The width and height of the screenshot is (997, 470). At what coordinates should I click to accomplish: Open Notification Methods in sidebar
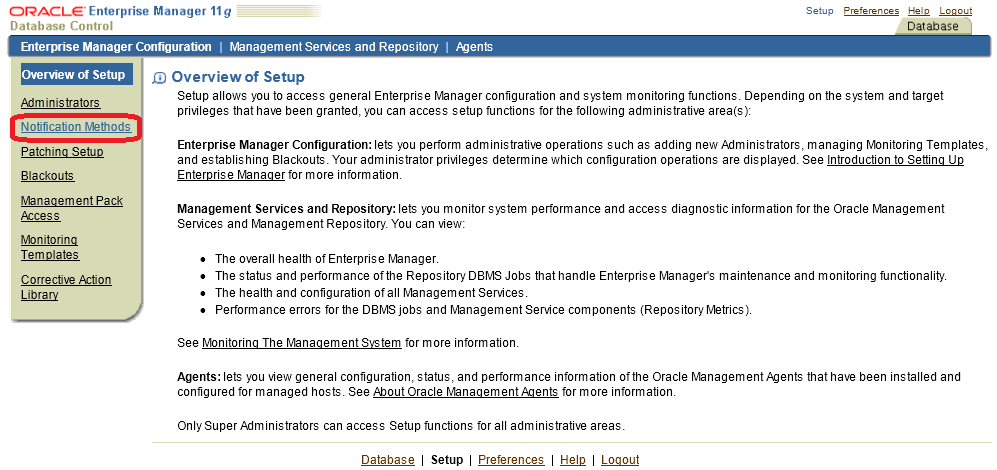76,127
